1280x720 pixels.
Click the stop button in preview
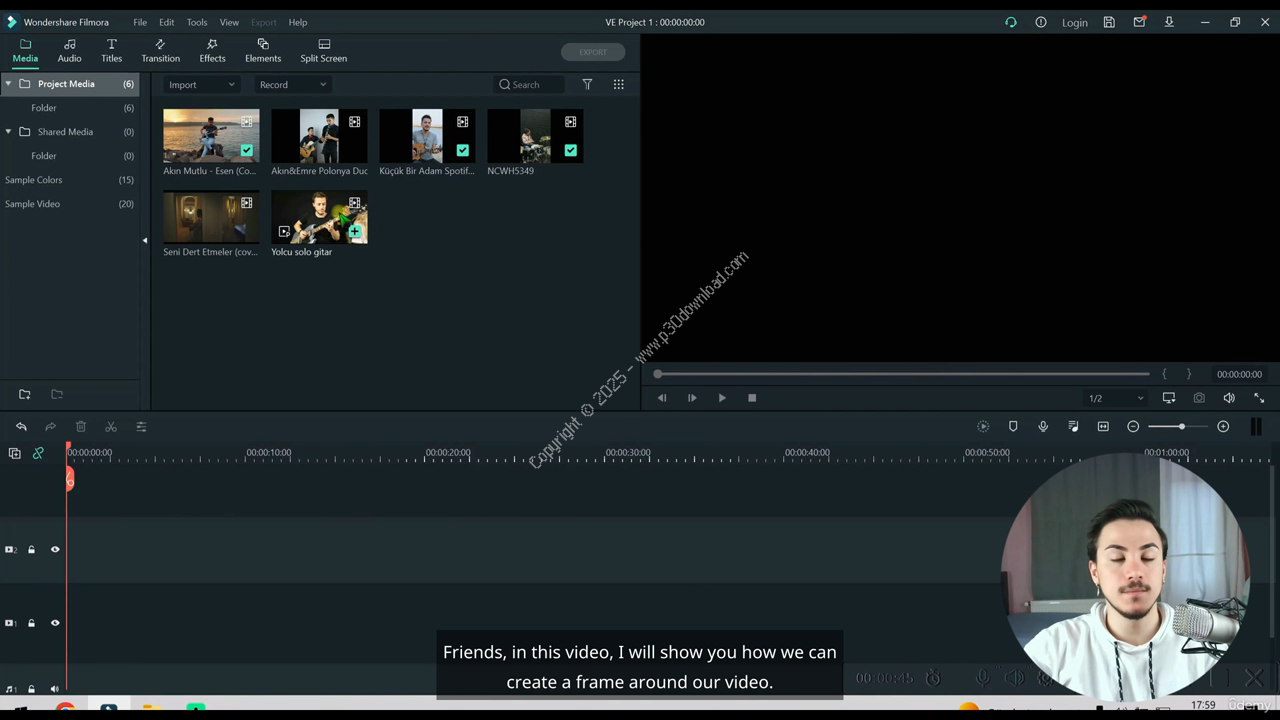point(752,398)
